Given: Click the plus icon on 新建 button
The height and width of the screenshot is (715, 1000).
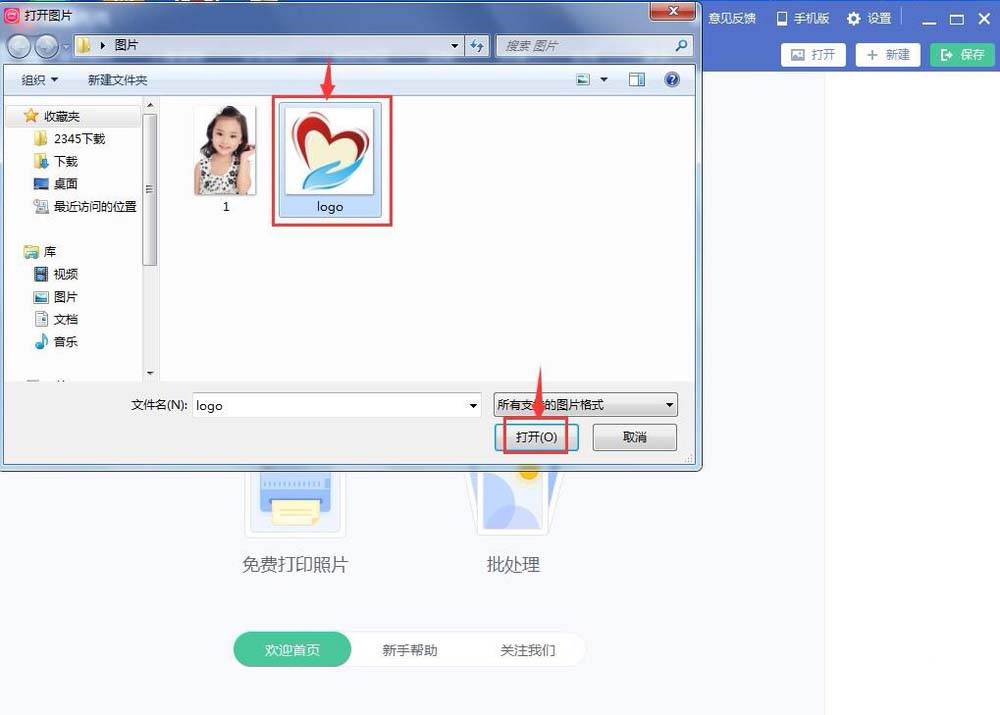Looking at the screenshot, I should point(873,55).
